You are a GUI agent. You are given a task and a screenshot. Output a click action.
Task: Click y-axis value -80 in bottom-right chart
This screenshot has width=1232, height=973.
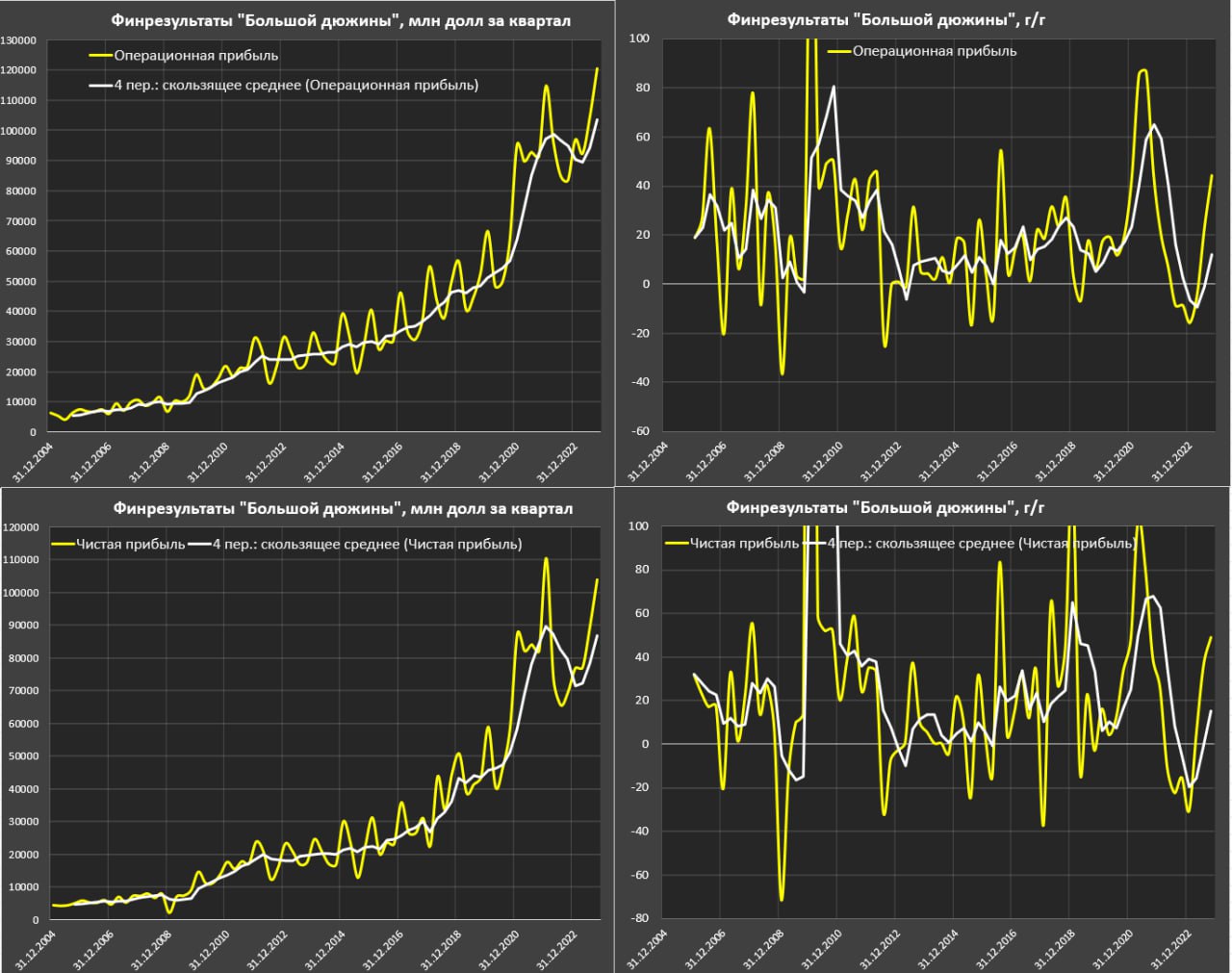640,919
